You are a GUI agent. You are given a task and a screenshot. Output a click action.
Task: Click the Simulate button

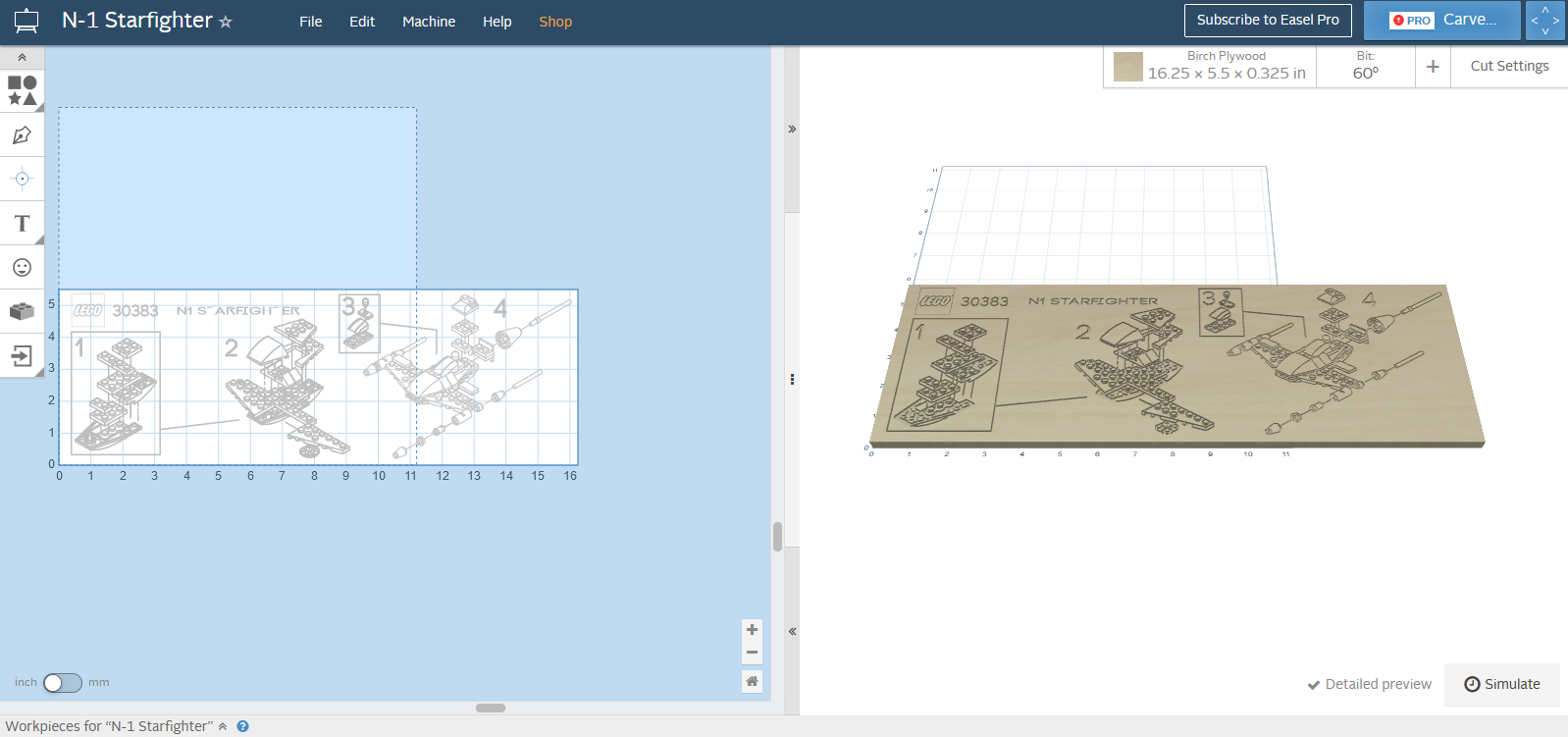[1501, 684]
